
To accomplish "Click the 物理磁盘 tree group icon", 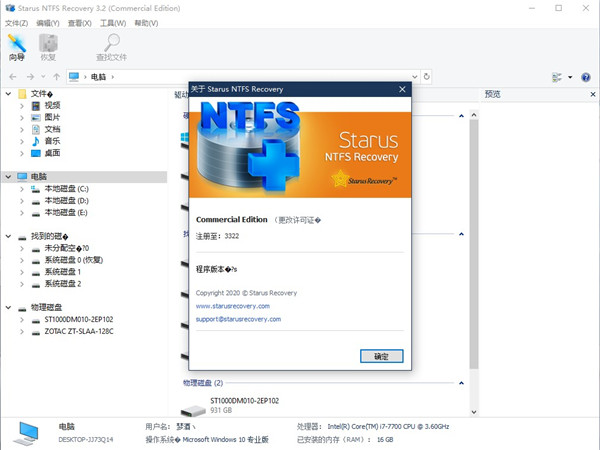I will [x=22, y=308].
